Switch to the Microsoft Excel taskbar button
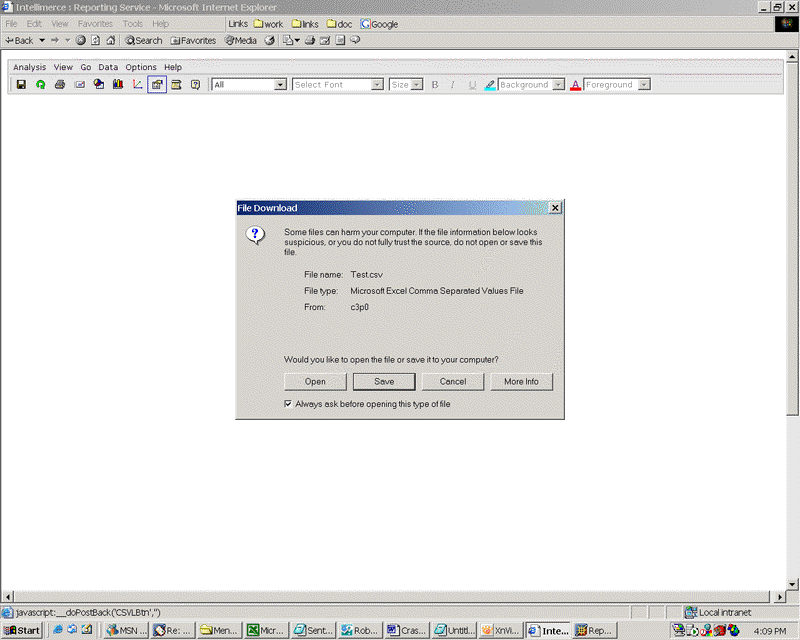Viewport: 800px width, 640px height. 267,630
